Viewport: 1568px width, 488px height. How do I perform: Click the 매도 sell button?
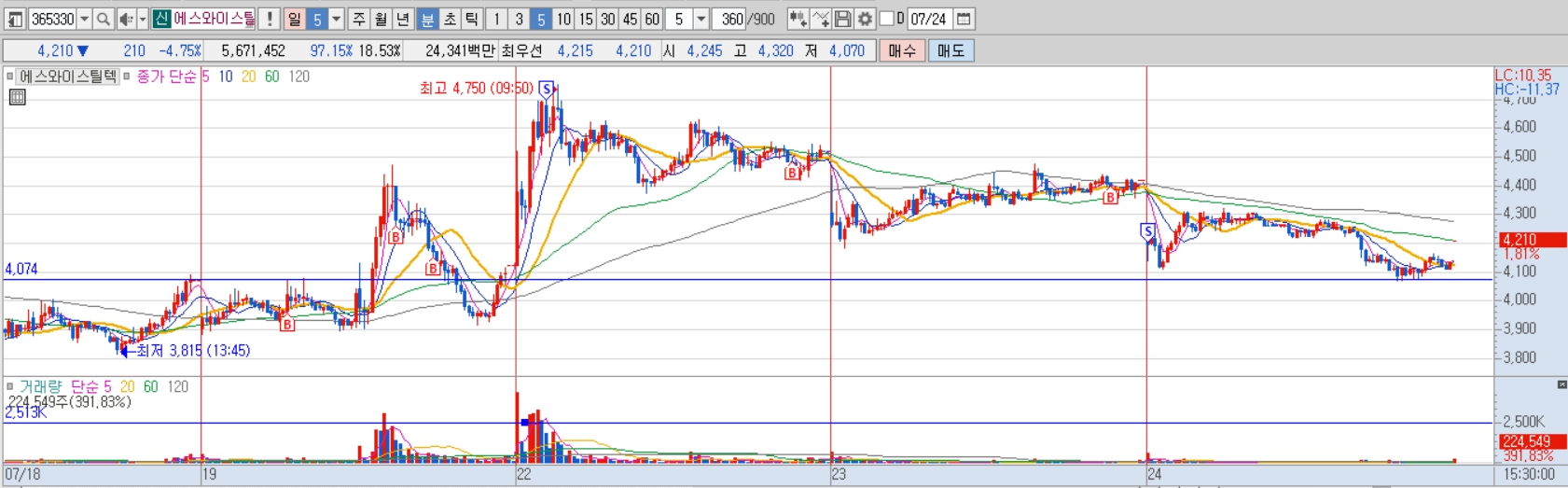click(951, 50)
